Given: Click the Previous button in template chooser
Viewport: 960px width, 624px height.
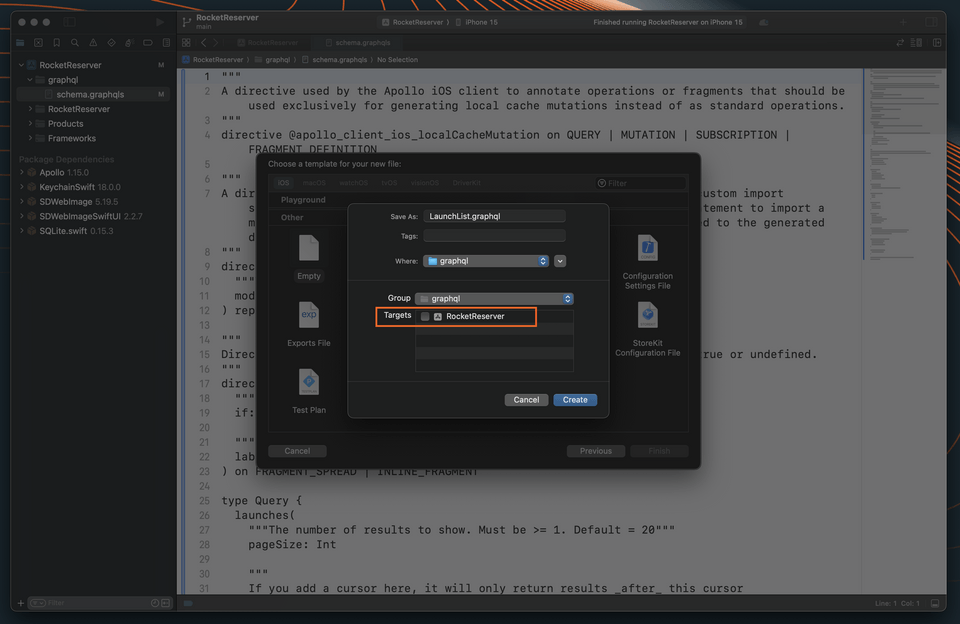Looking at the screenshot, I should 596,451.
